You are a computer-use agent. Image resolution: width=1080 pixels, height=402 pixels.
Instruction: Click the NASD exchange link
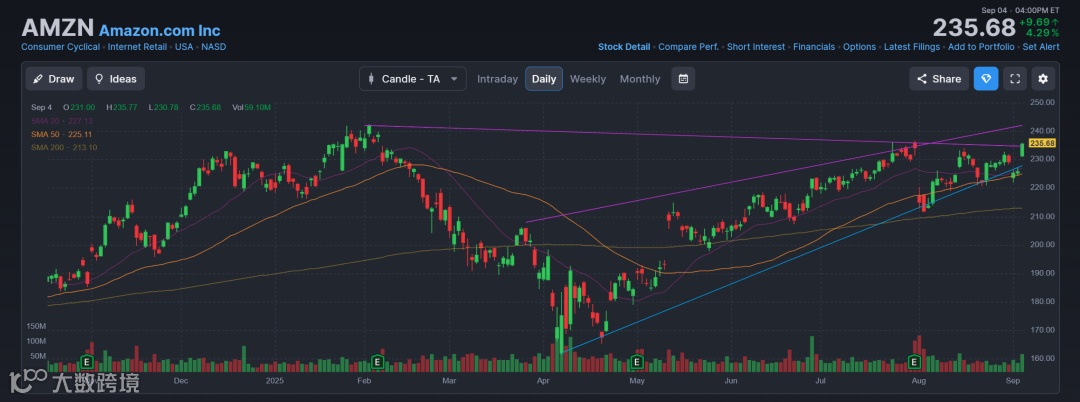tap(214, 47)
